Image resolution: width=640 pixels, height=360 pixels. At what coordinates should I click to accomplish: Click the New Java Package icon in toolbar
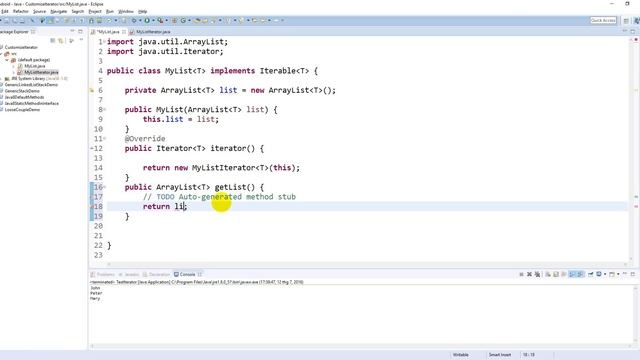click(x=174, y=20)
